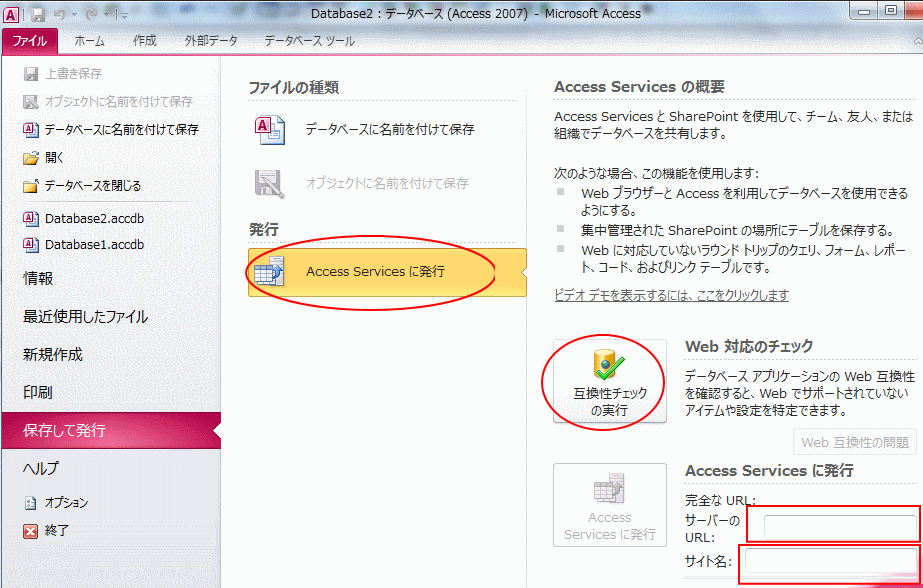Select 最近使用したファイル in the sidebar
The image size is (923, 588).
85,317
